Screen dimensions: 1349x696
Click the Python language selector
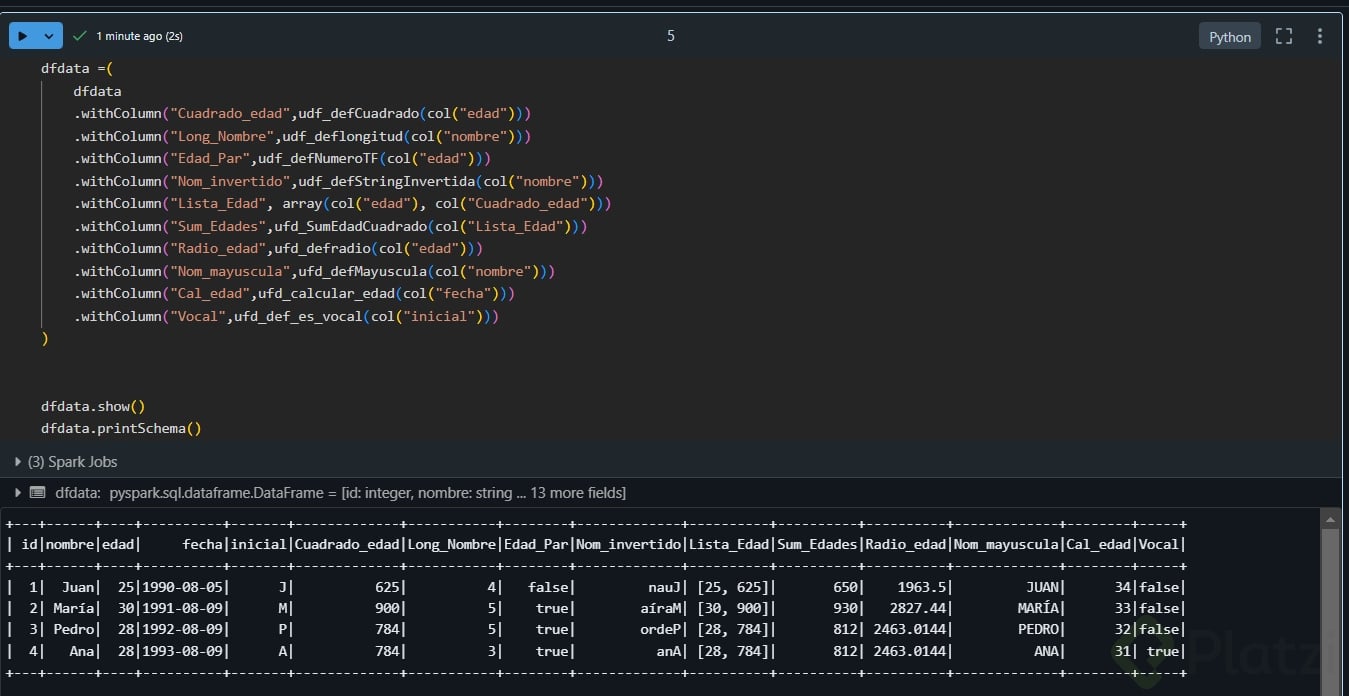pyautogui.click(x=1230, y=36)
